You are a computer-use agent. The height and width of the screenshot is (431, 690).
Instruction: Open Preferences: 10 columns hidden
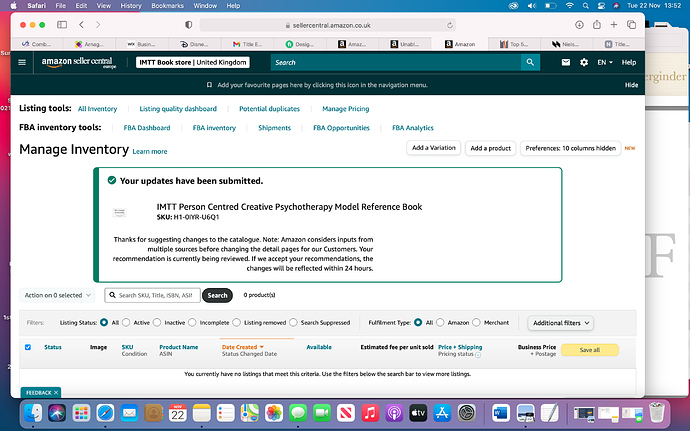pyautogui.click(x=570, y=148)
